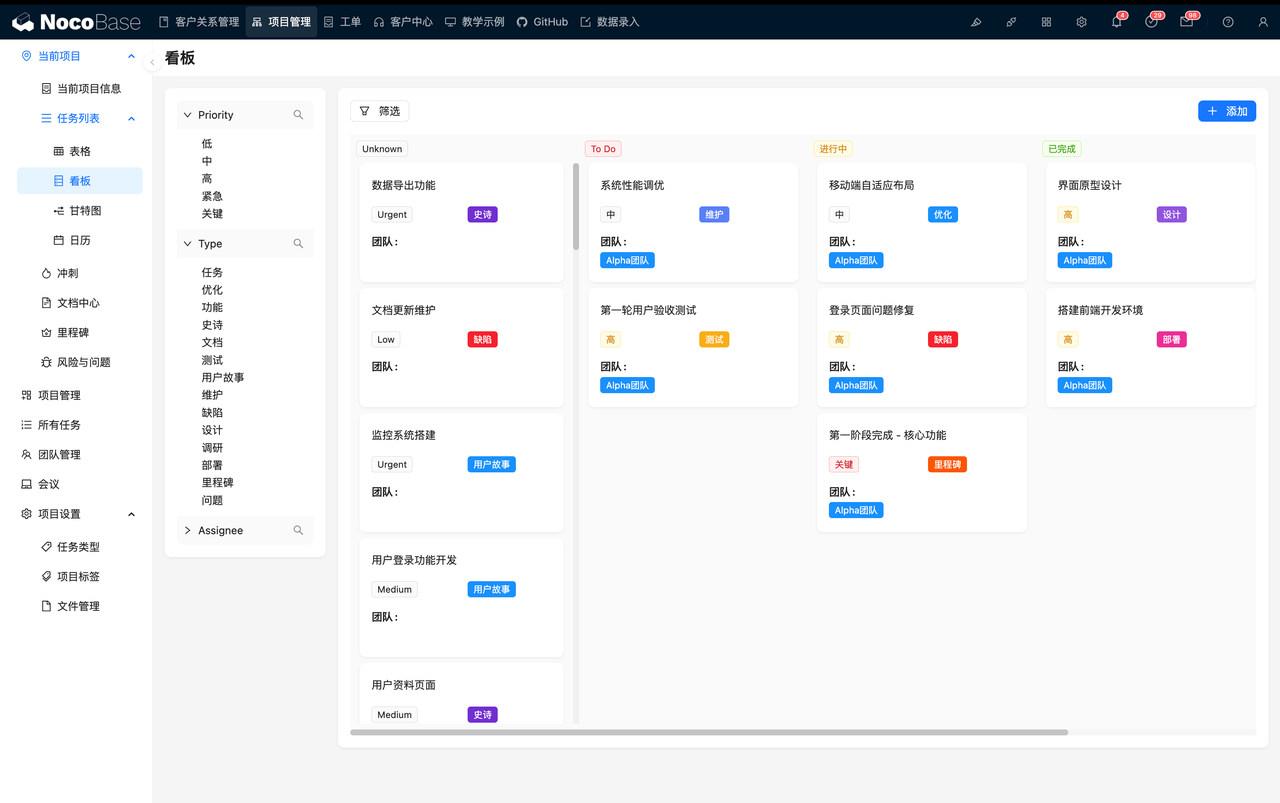Image resolution: width=1280 pixels, height=803 pixels.
Task: Click the block templates grid icon
Action: pyautogui.click(x=1046, y=21)
